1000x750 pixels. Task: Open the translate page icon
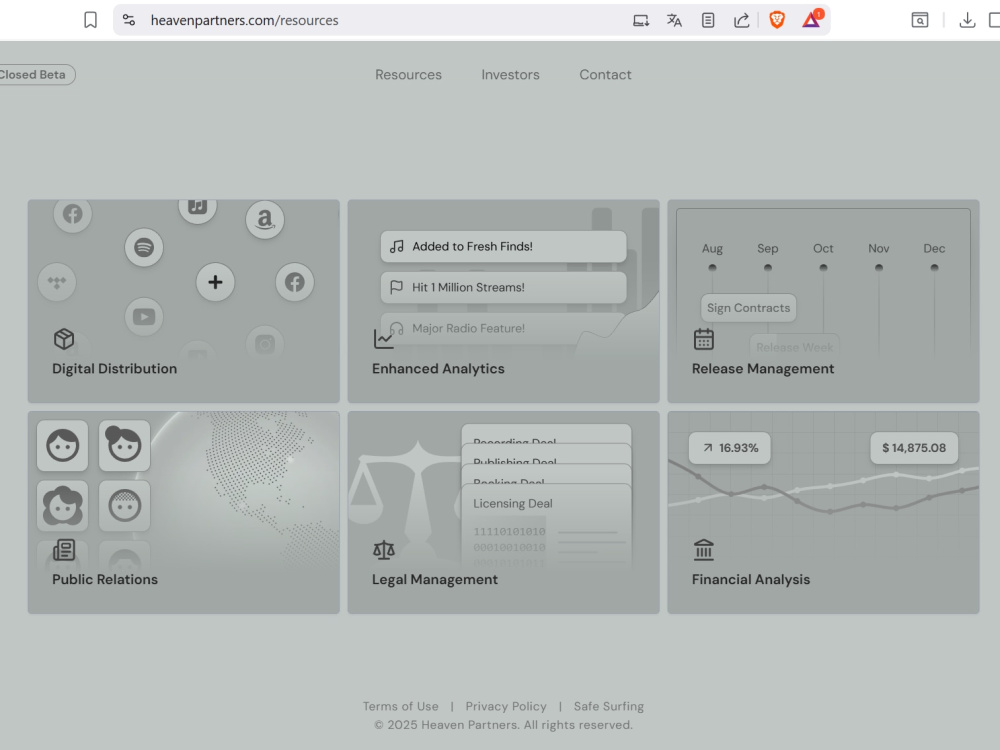pyautogui.click(x=674, y=20)
